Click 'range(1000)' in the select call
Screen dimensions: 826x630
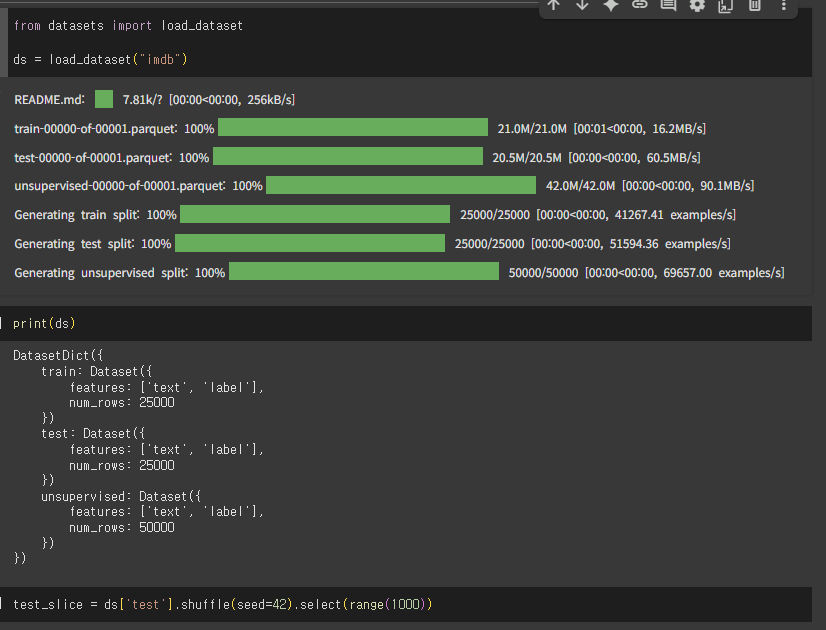pyautogui.click(x=387, y=604)
